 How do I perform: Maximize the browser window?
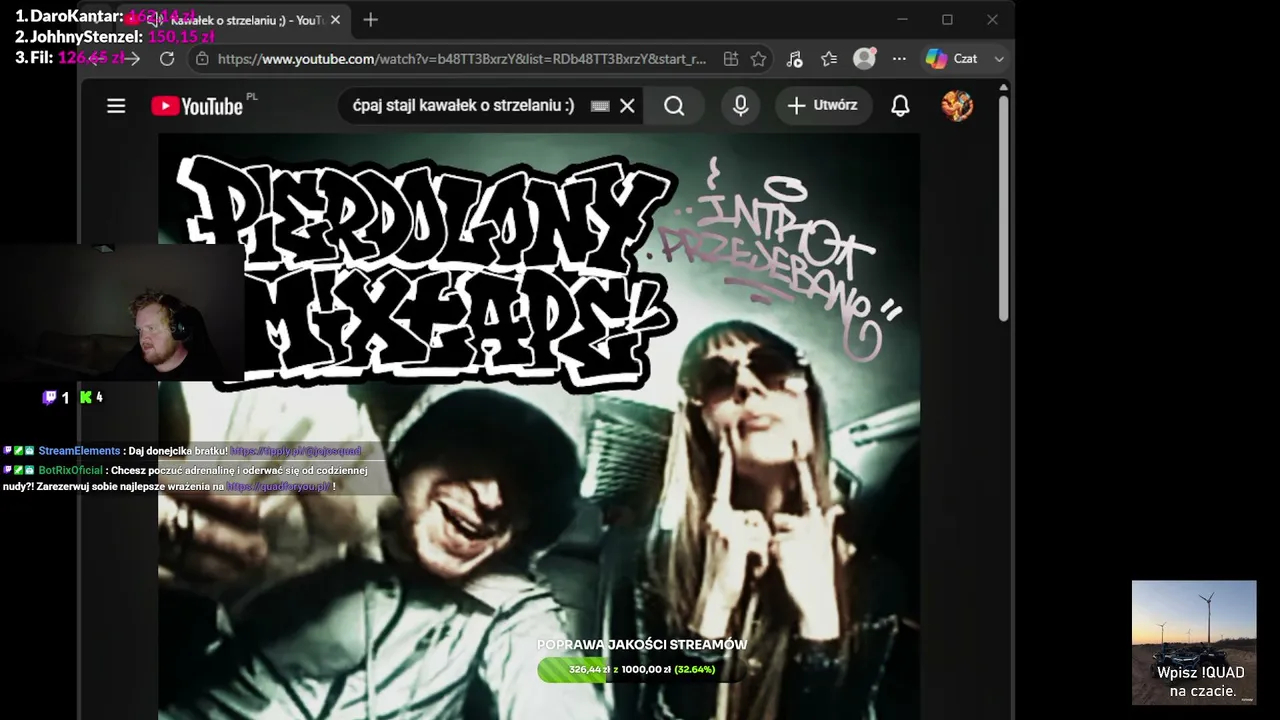point(947,20)
